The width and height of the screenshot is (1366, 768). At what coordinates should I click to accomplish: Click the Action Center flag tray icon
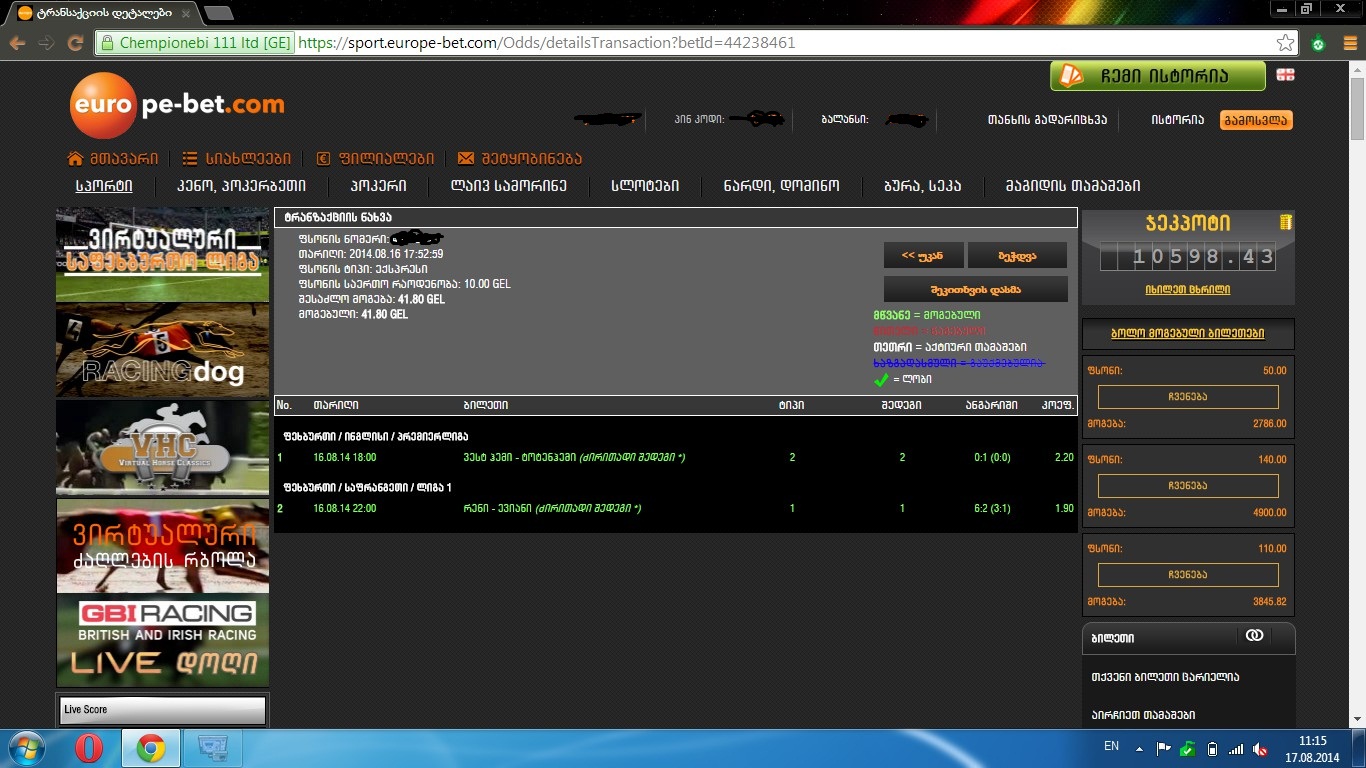pyautogui.click(x=1163, y=748)
